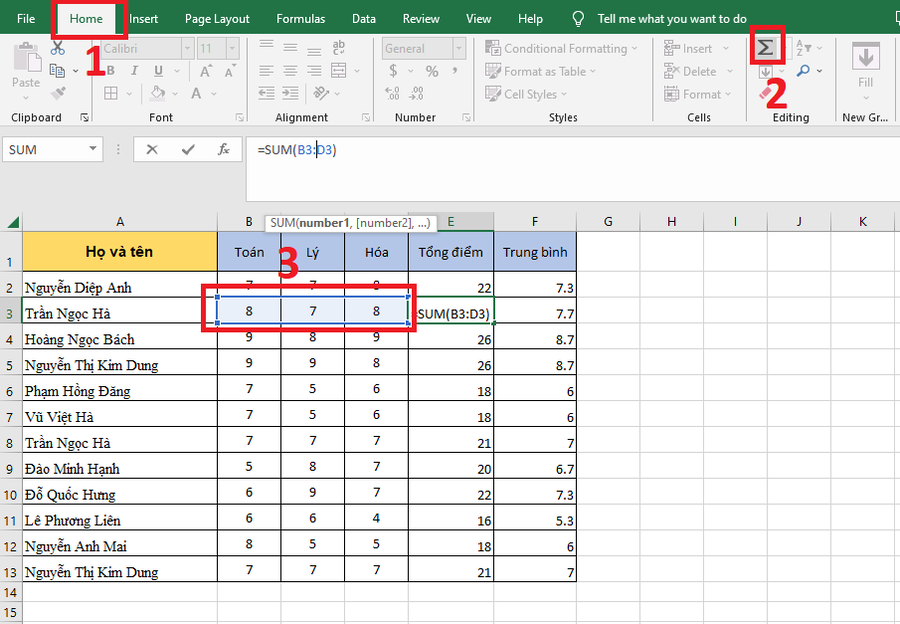Screen dimensions: 900x624
Task: Click Decrease Decimal icon
Action: pos(417,93)
